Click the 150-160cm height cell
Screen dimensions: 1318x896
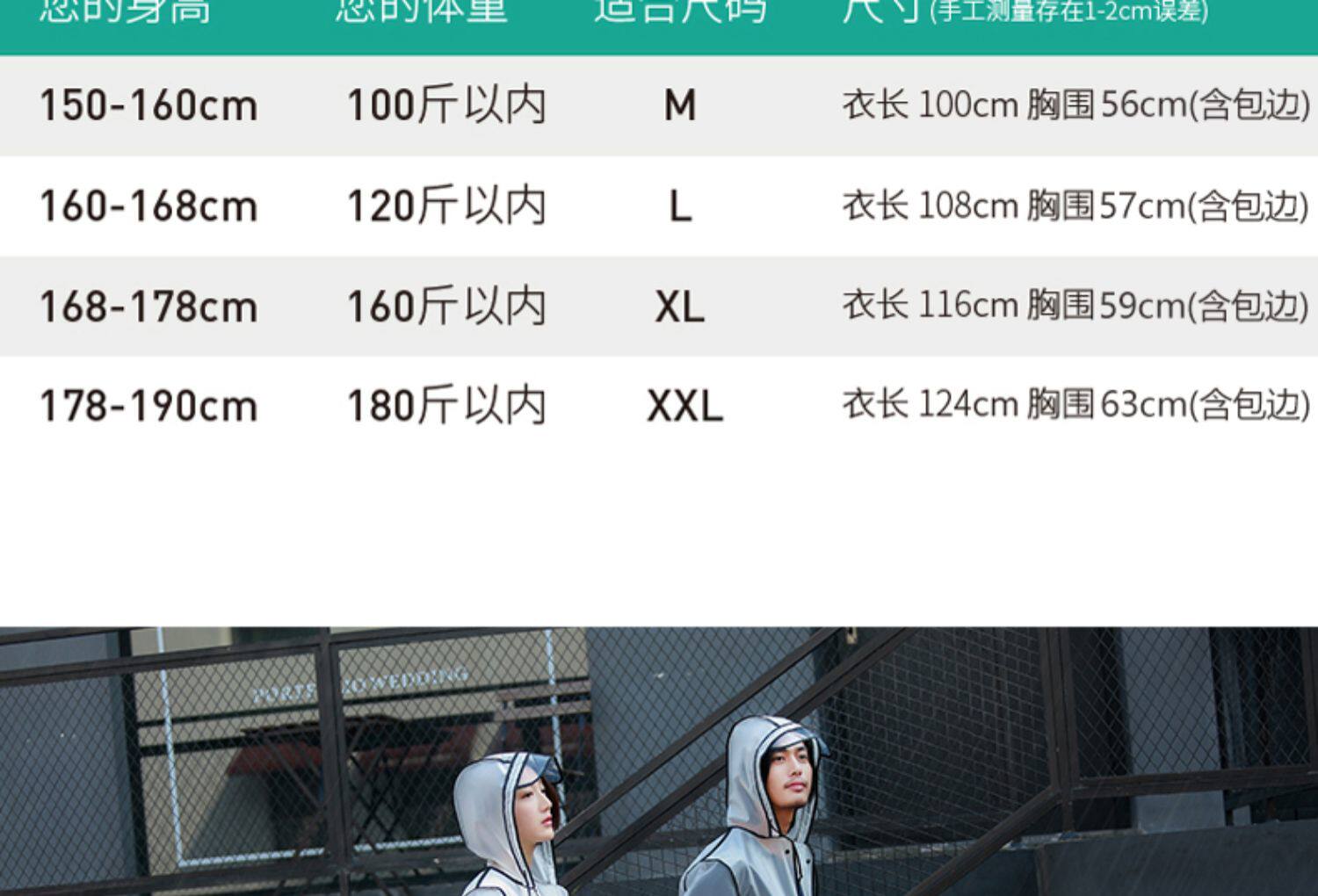148,105
